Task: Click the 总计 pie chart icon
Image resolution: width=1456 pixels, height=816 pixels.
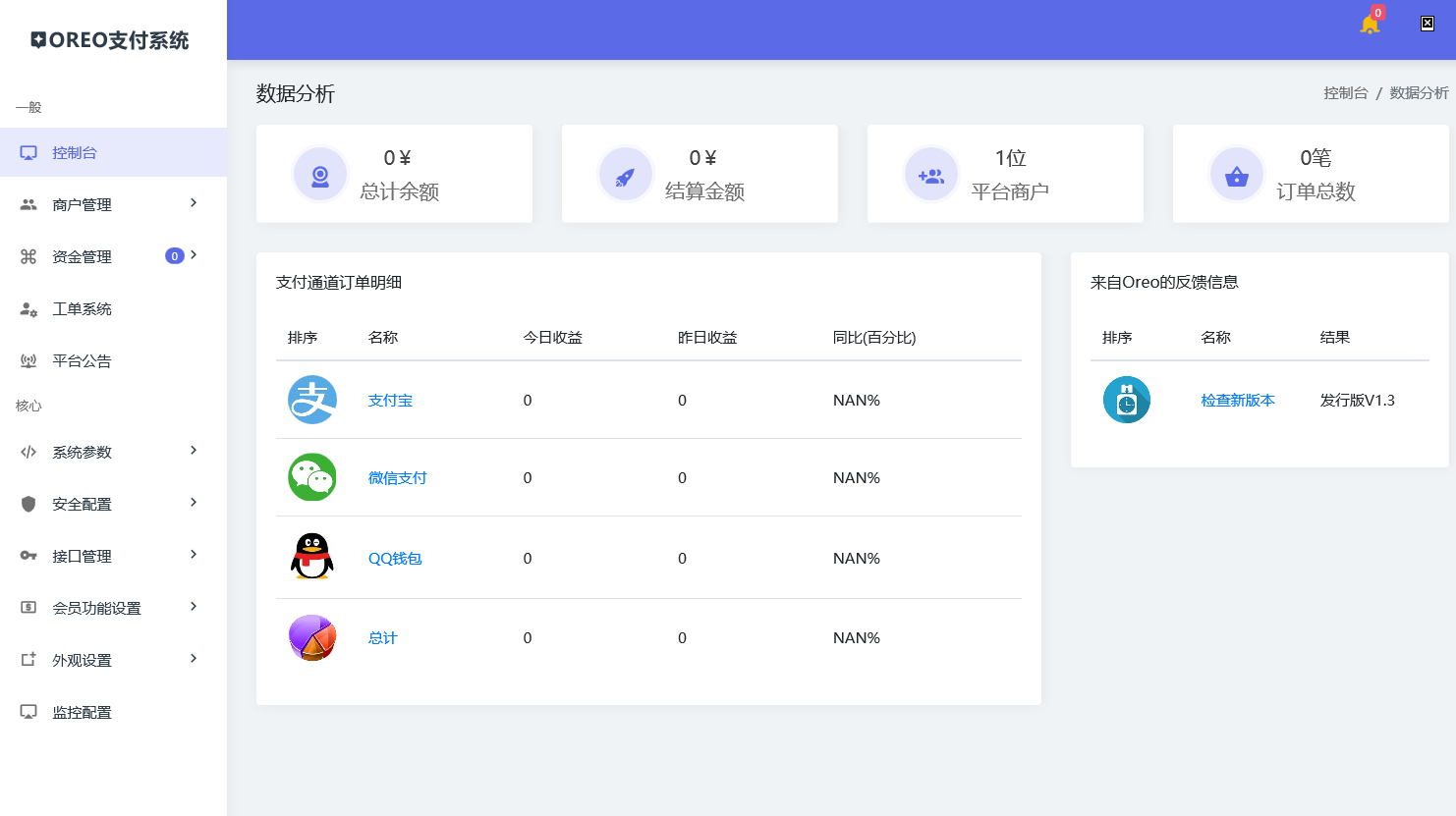Action: [x=311, y=637]
